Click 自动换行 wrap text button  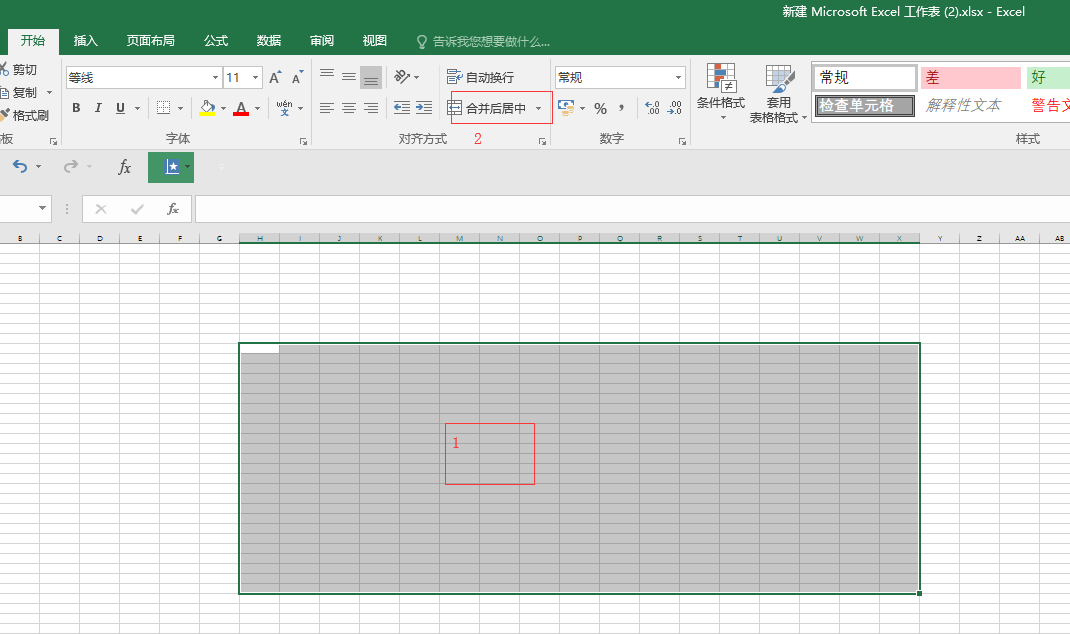(x=480, y=77)
